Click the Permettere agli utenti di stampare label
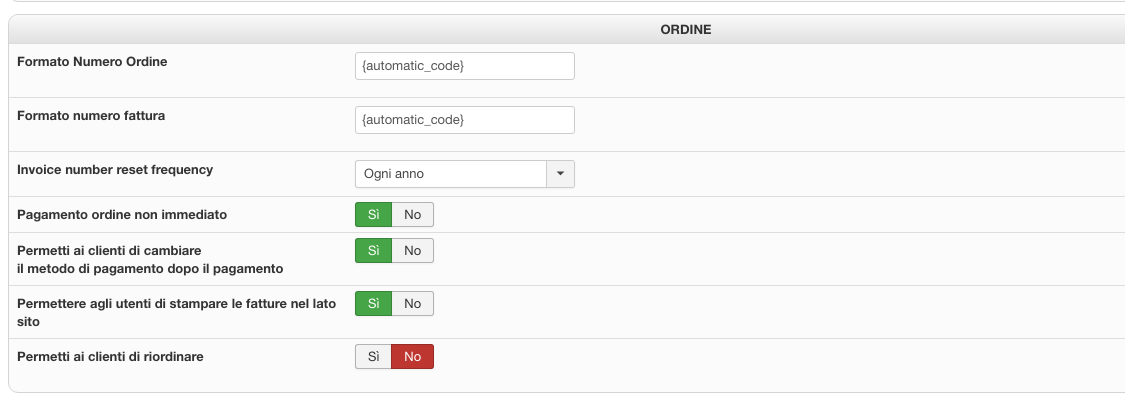Screen dimensions: 1125x404 click(x=176, y=303)
